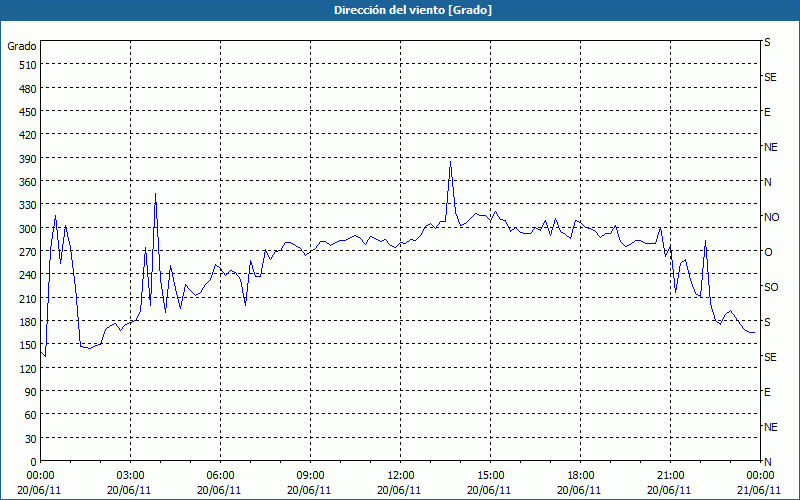Select the 12:00 time axis label
800x500 pixels.
(401, 476)
